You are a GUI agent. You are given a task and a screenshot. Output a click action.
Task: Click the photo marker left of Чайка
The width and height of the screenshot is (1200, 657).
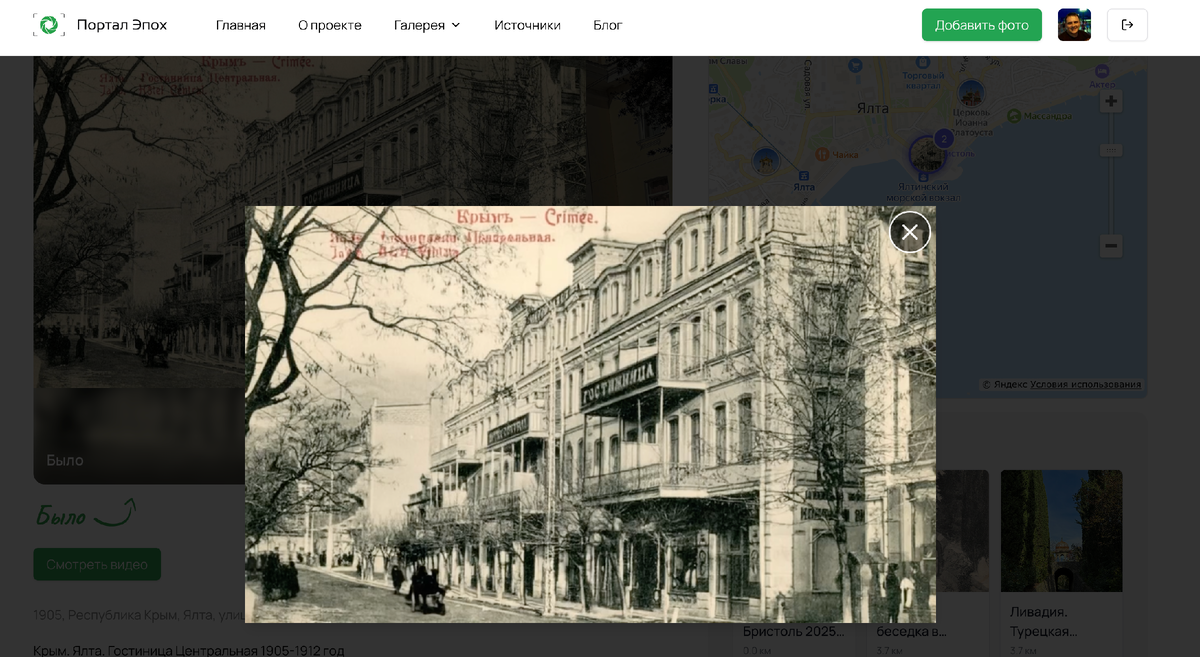[x=767, y=161]
